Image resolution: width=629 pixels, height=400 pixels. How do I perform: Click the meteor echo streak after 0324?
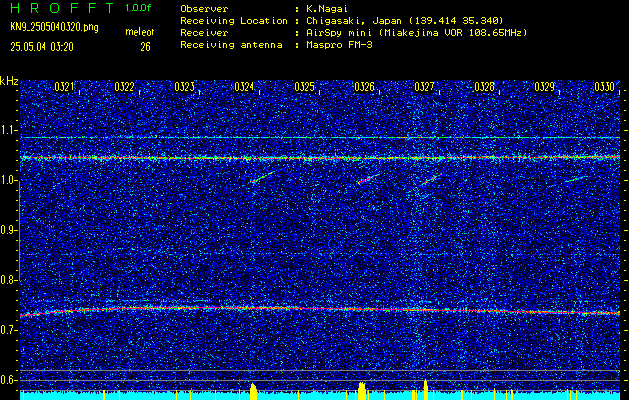(263, 177)
